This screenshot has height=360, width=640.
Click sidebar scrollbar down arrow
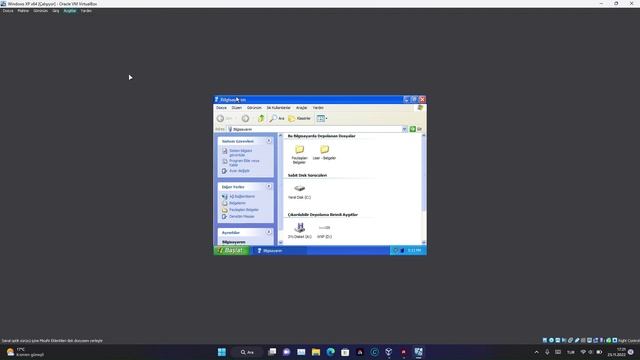coord(280,242)
